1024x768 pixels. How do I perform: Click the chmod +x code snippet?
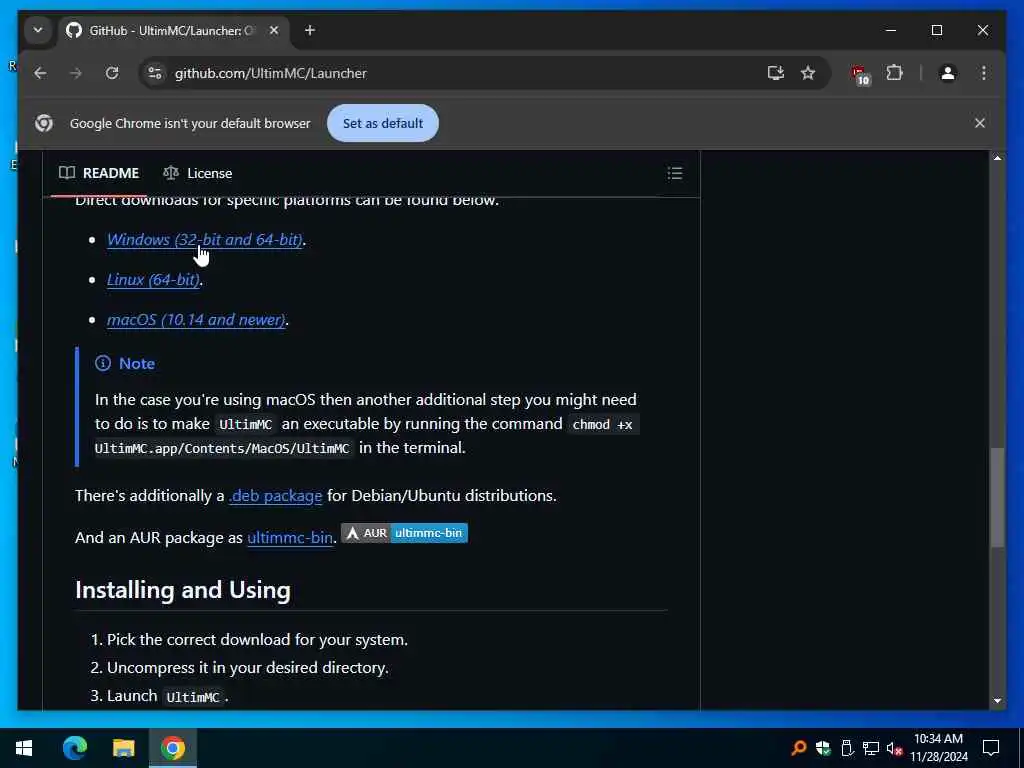tap(602, 424)
